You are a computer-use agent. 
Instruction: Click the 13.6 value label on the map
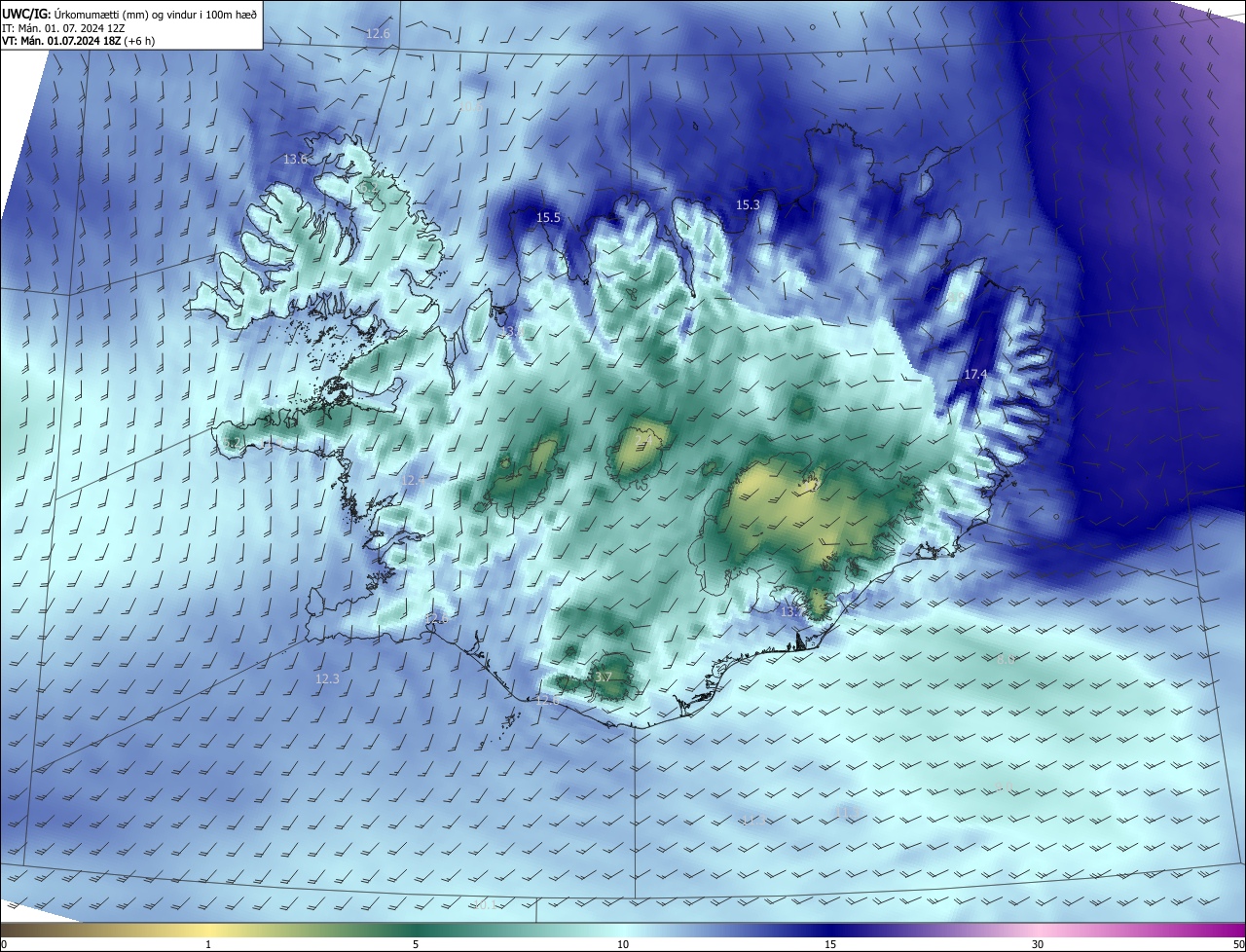(296, 159)
